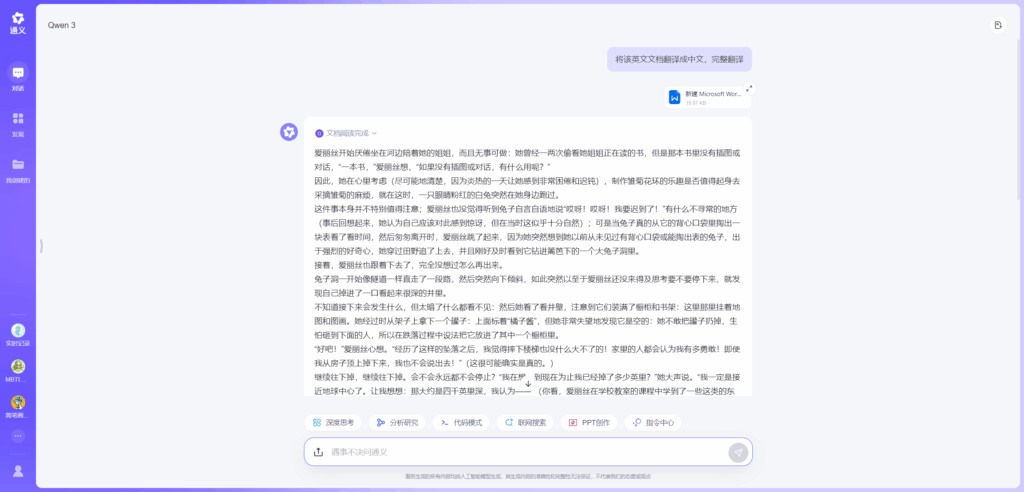Open the 对话 chat section
Screen dimensions: 1024x492
pos(18,77)
